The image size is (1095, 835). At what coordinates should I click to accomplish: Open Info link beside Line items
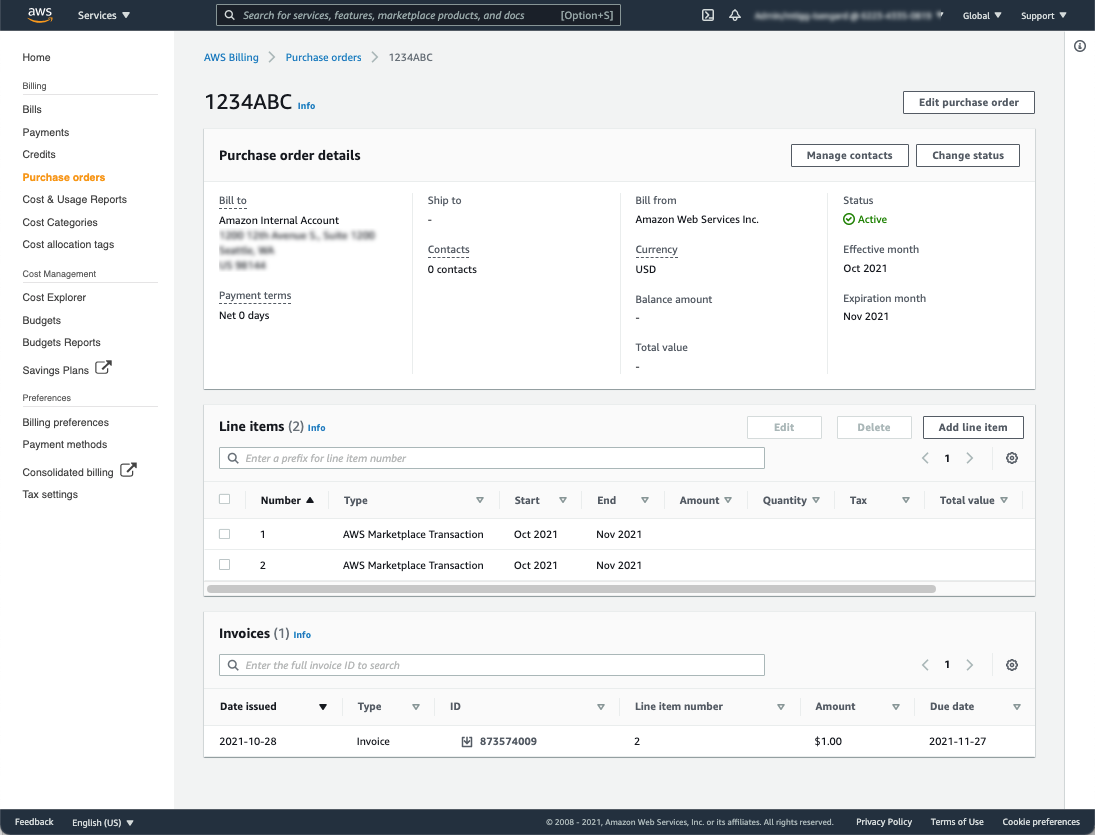(316, 427)
